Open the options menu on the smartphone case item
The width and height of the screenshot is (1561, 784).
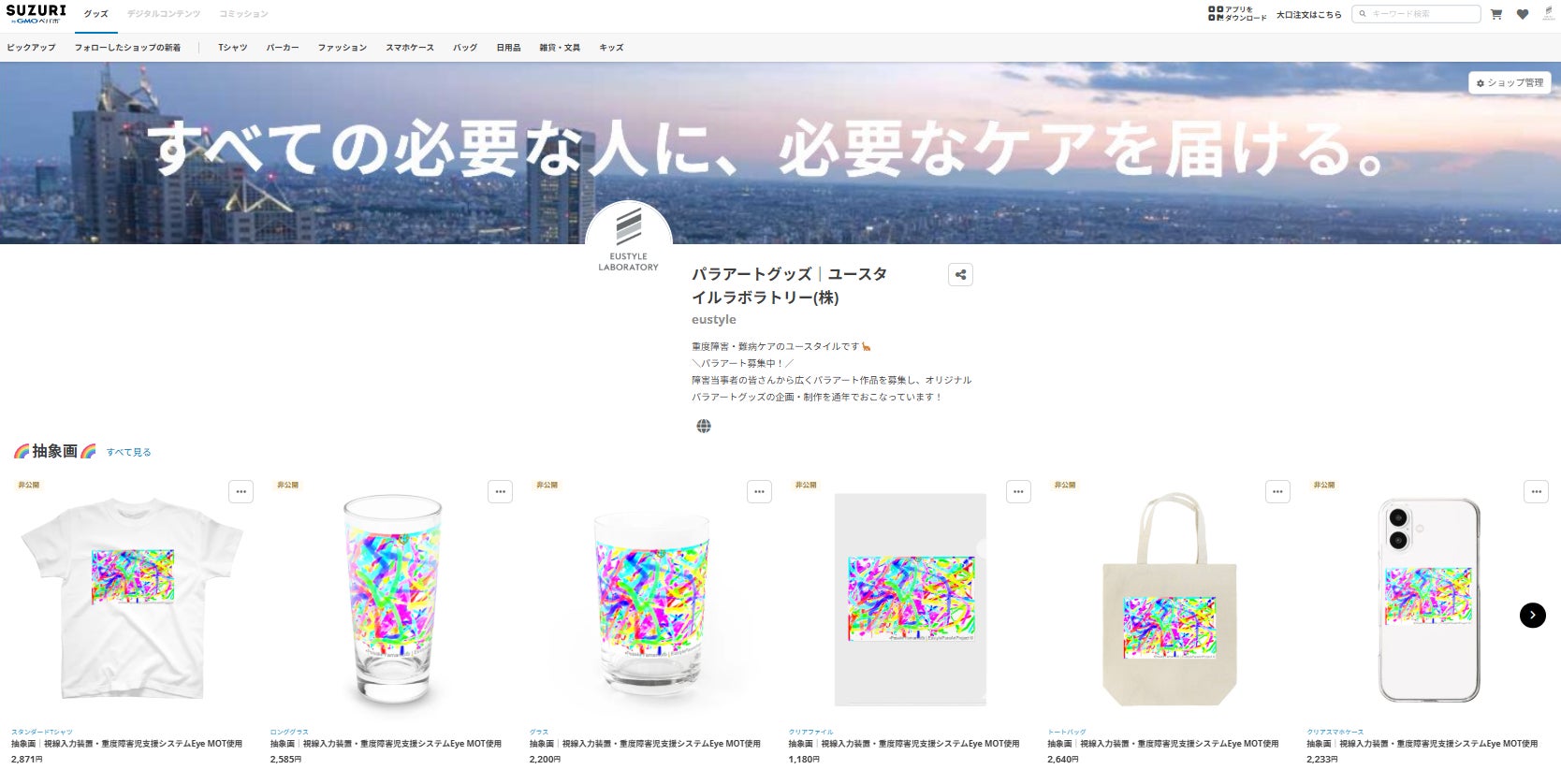1536,491
